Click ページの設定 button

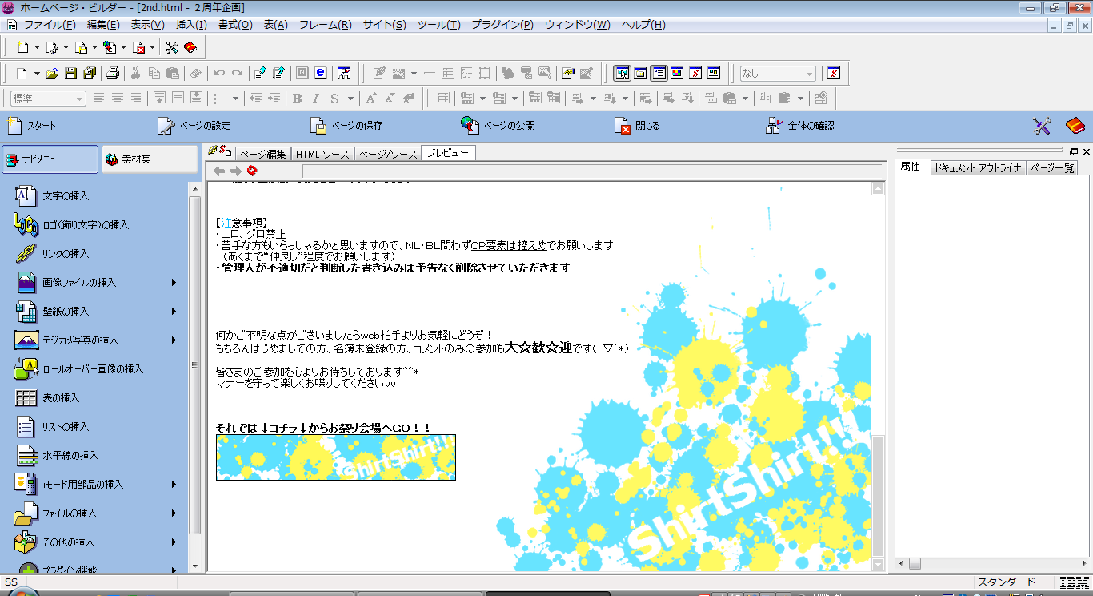[x=194, y=125]
